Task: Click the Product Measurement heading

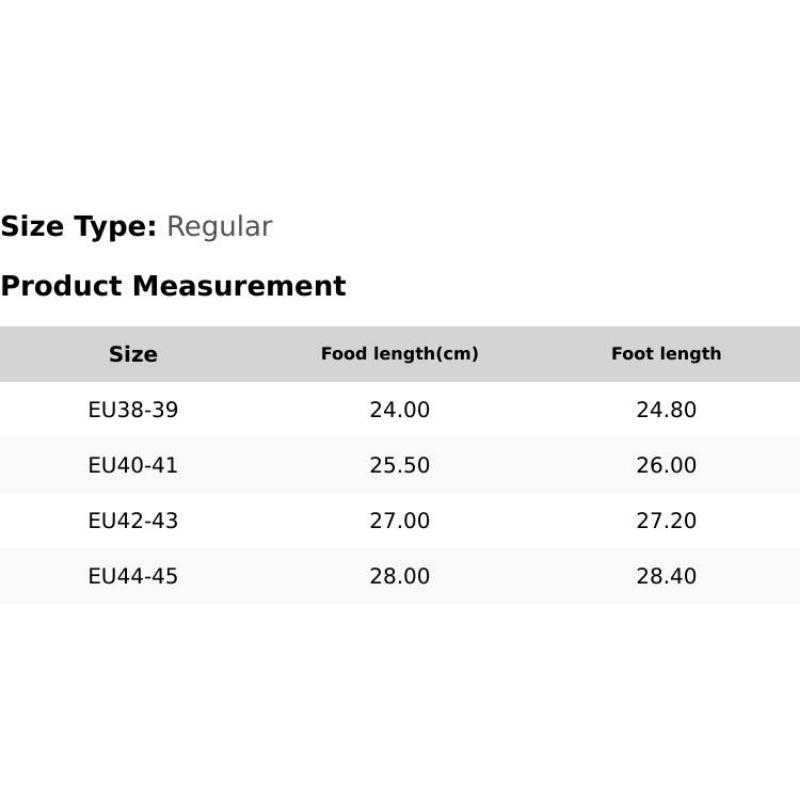Action: [173, 286]
